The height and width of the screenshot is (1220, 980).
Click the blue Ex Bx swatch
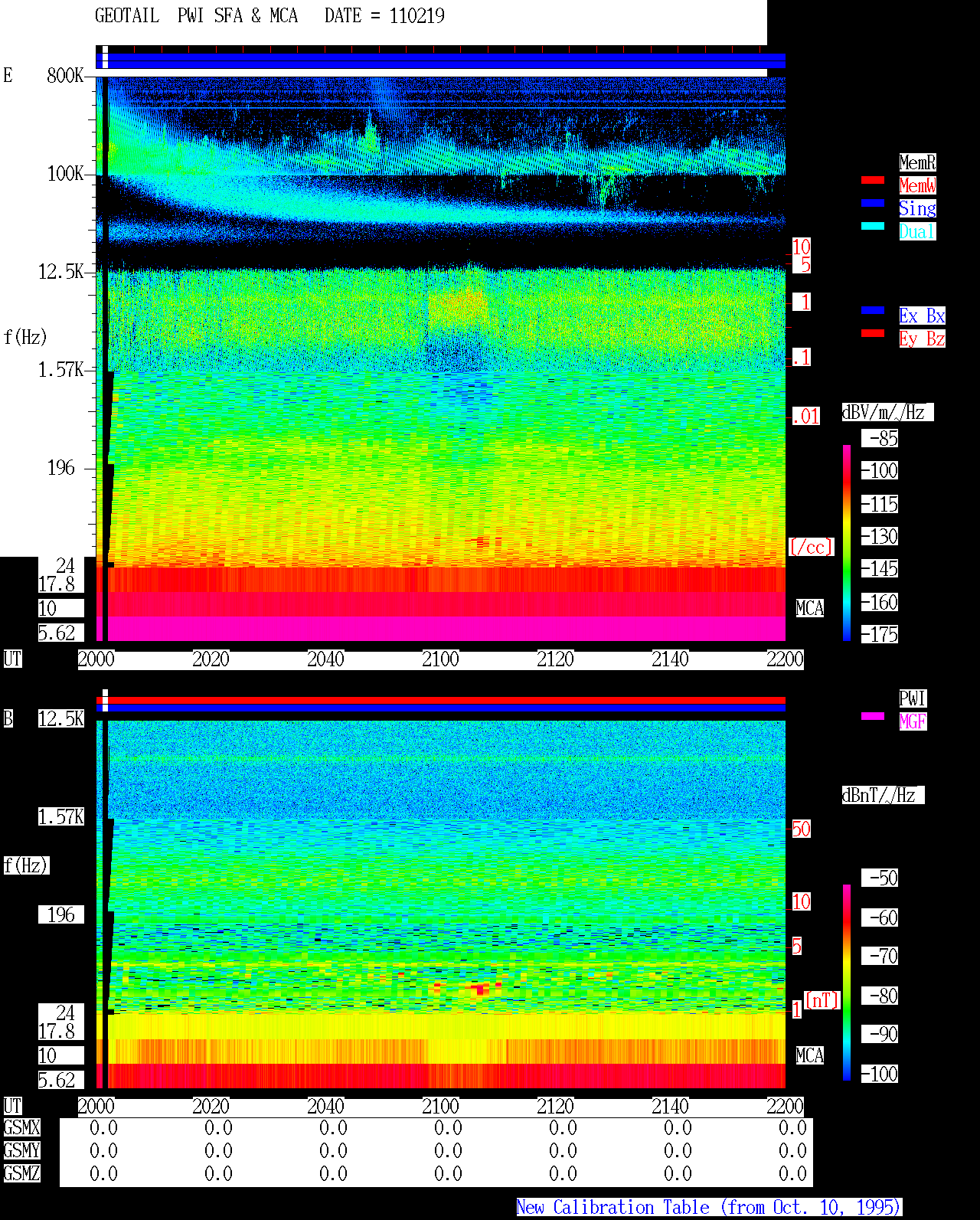873,310
